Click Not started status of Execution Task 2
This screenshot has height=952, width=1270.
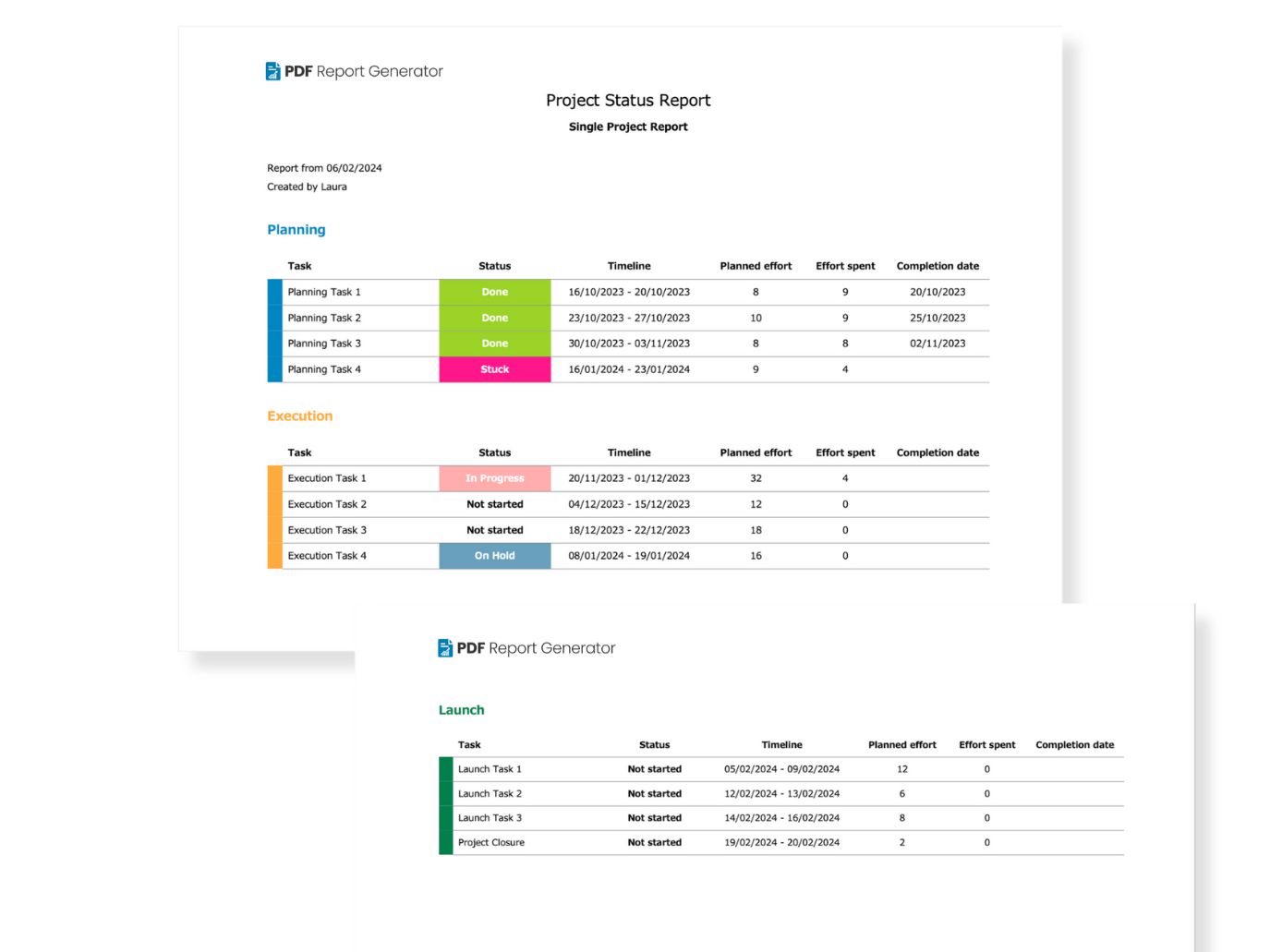point(495,504)
